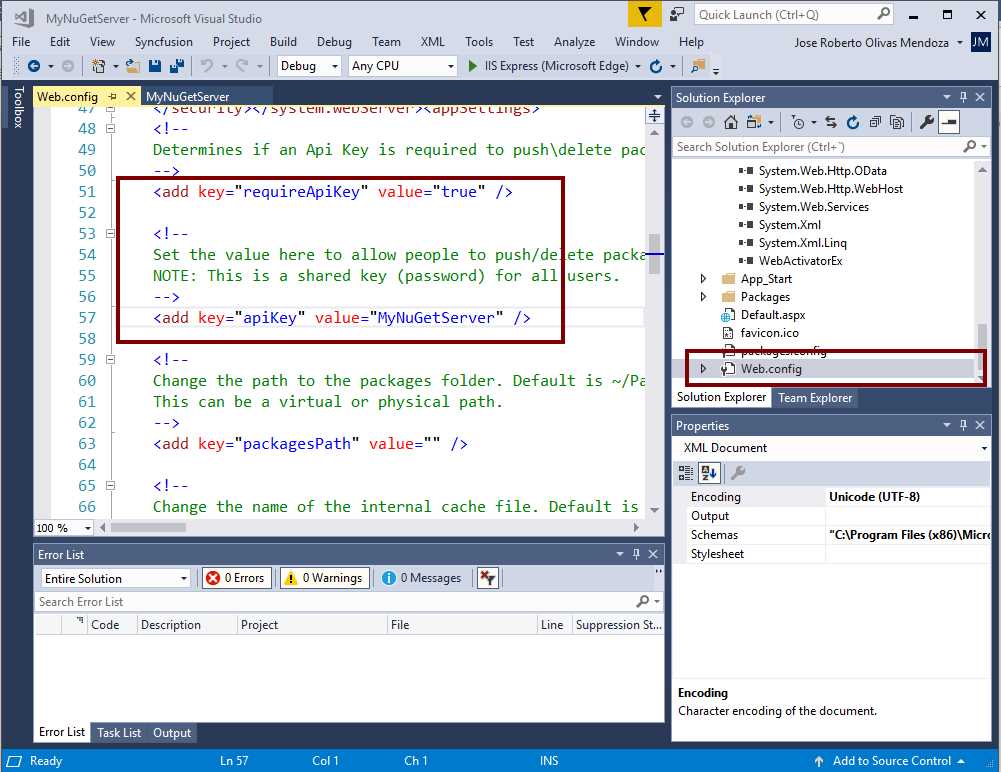Open the notifications flag icon in the title bar
This screenshot has width=1001, height=772.
644,14
